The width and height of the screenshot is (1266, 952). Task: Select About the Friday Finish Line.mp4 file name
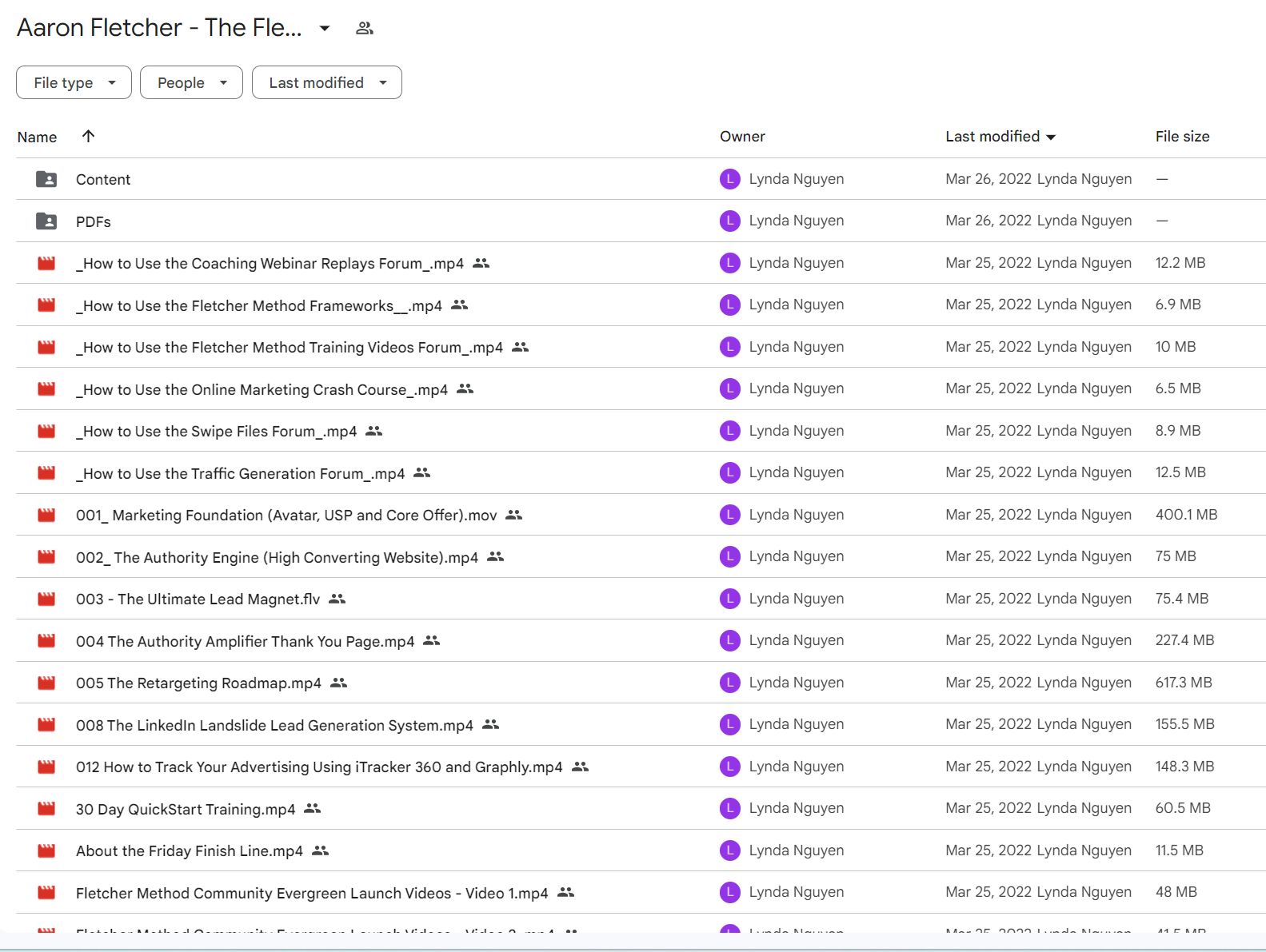pos(190,851)
